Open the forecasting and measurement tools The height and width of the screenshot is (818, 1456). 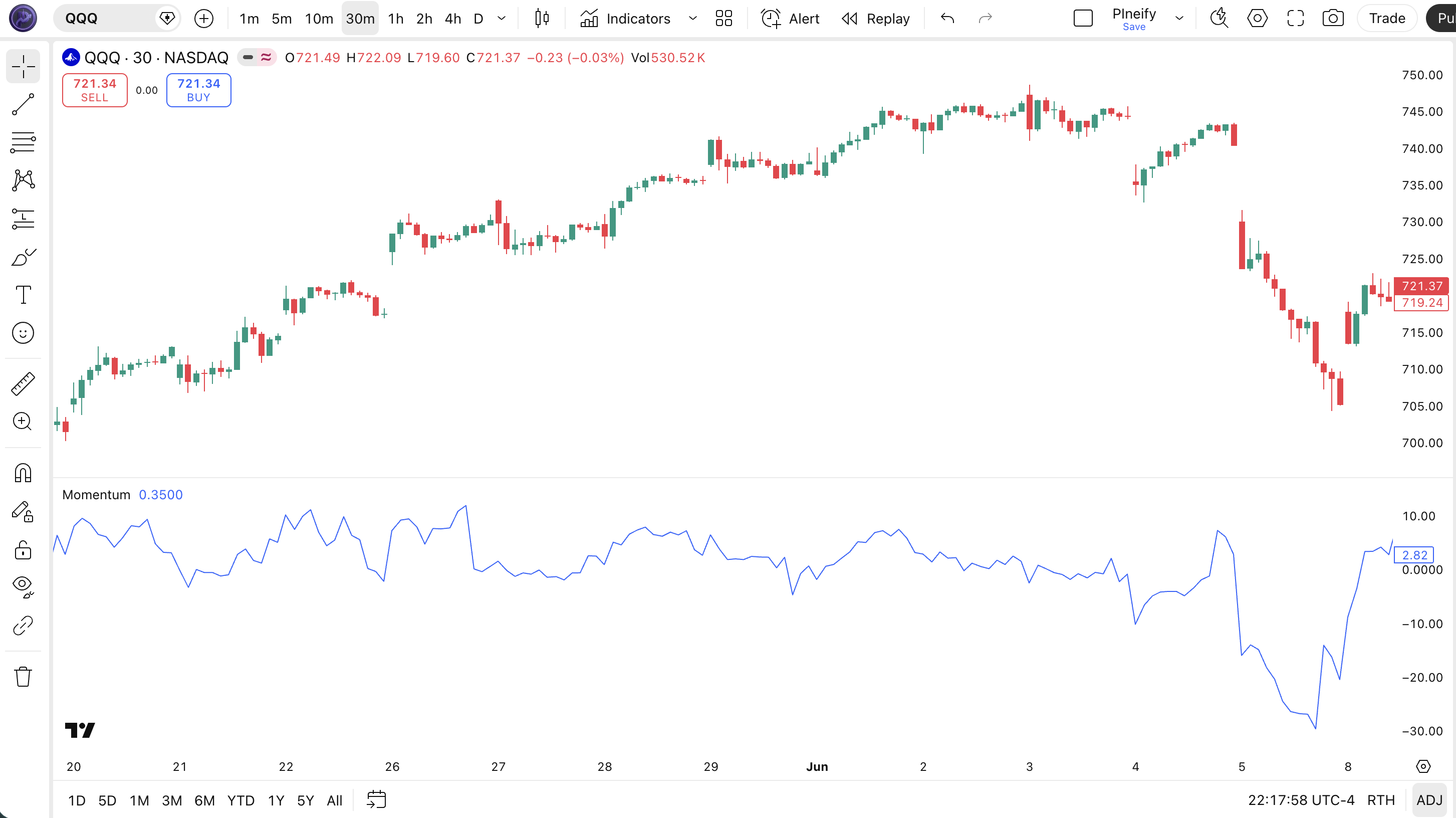(x=23, y=219)
